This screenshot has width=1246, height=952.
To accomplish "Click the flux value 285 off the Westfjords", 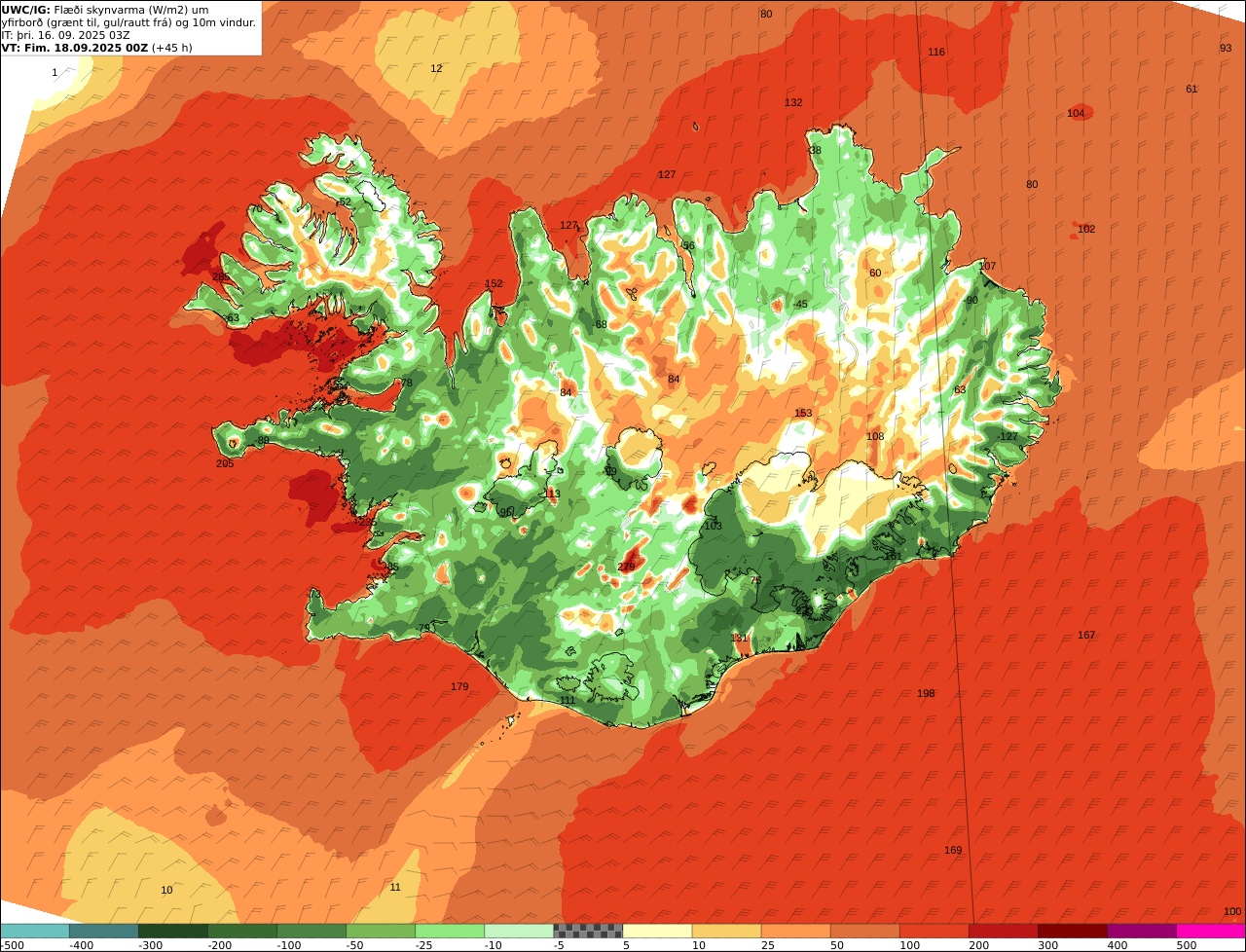I will pos(222,277).
